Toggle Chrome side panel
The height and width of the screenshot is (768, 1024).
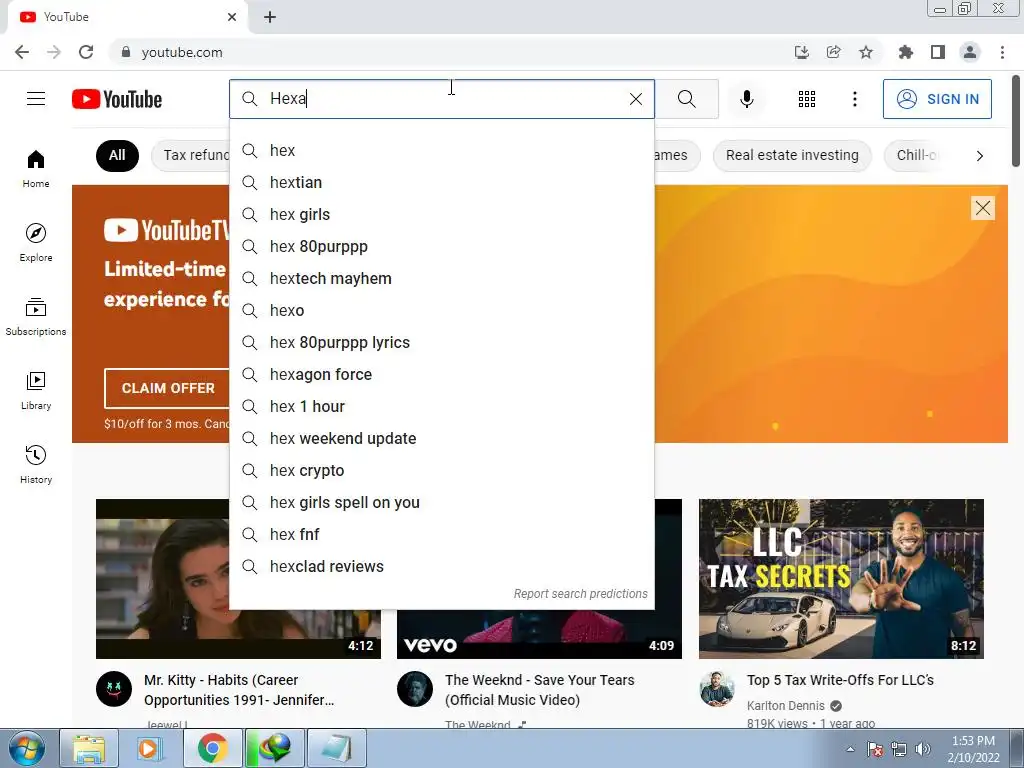coord(937,52)
